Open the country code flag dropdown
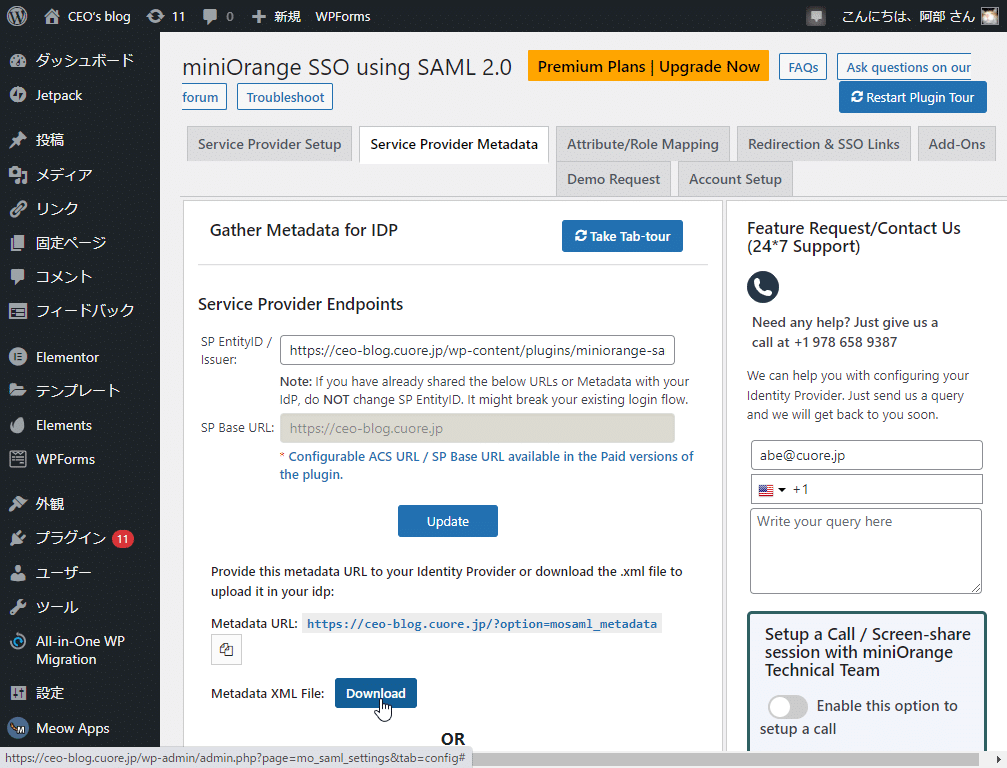Viewport: 1007px width, 768px height. pyautogui.click(x=771, y=490)
